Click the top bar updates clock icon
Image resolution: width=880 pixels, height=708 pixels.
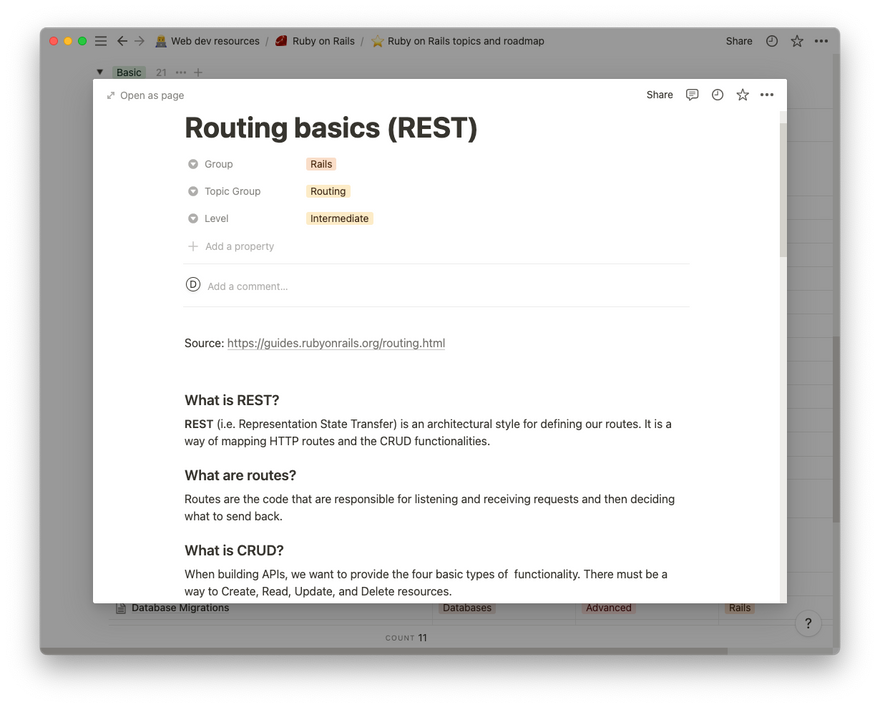(772, 41)
